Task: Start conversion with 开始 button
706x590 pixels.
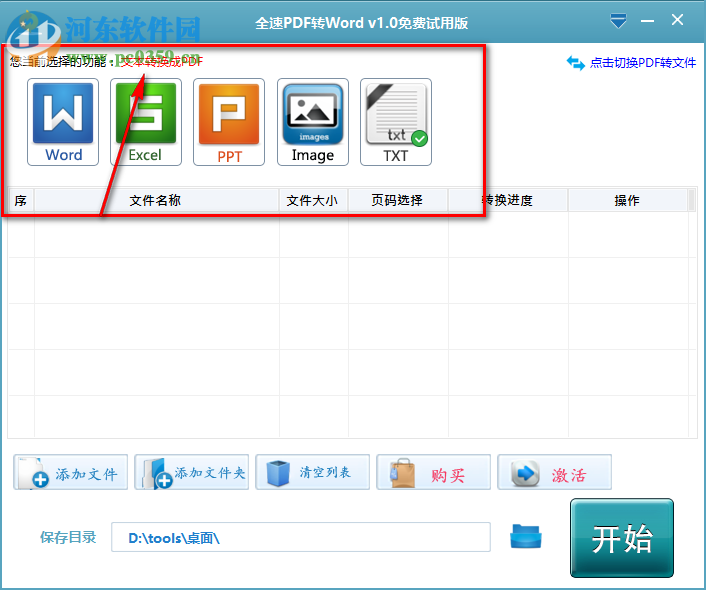Action: [x=622, y=538]
